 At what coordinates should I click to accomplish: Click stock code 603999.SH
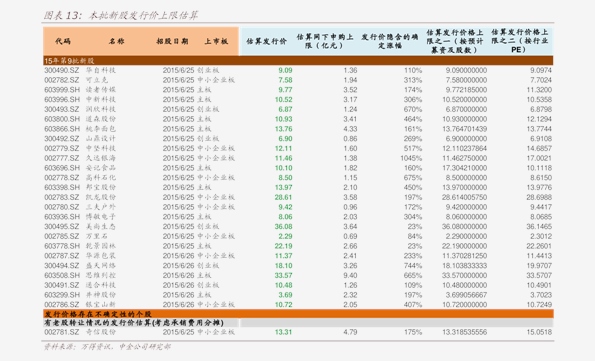point(62,90)
